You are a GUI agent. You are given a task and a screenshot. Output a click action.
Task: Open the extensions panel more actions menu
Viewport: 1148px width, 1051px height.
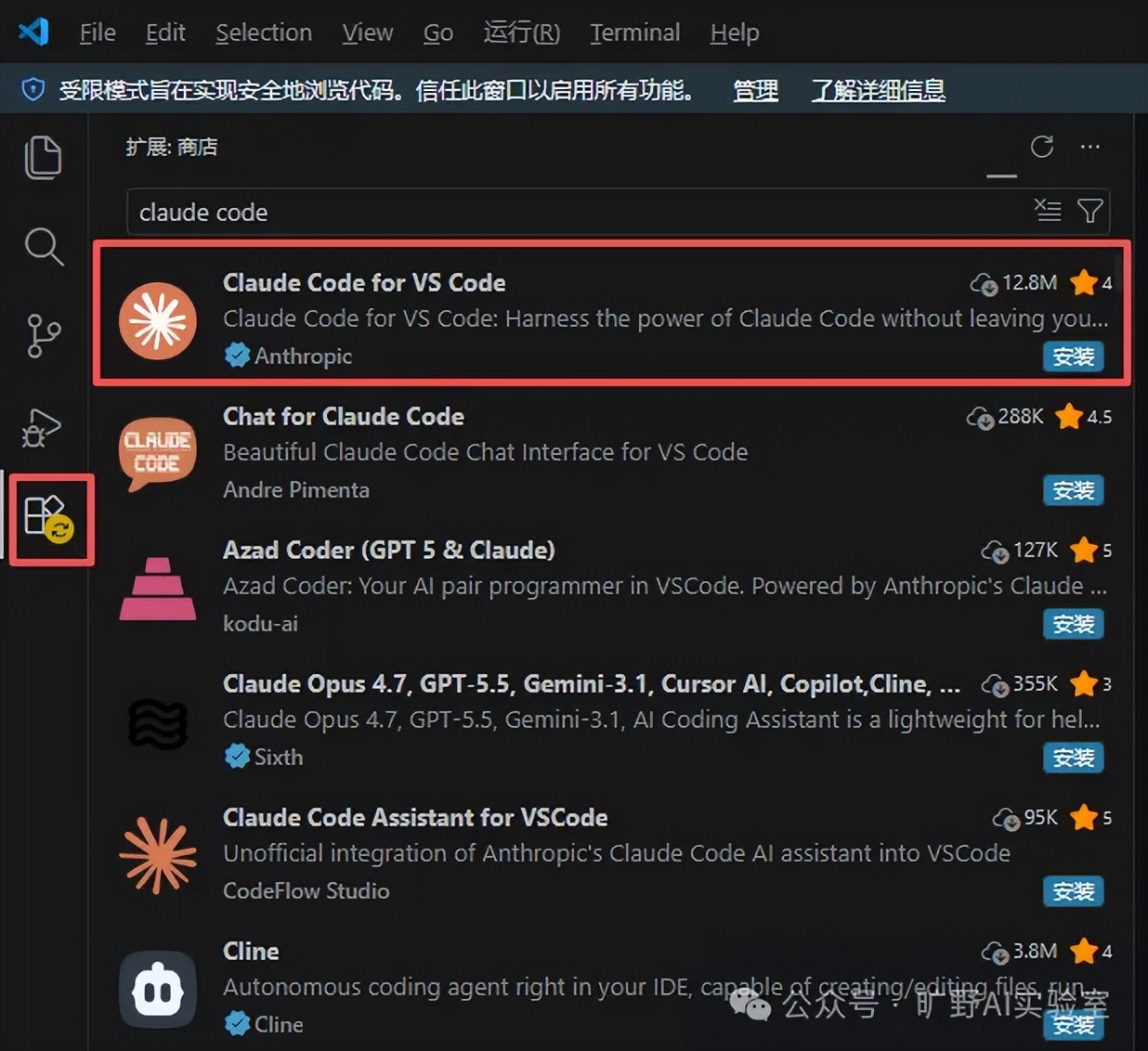click(1090, 147)
